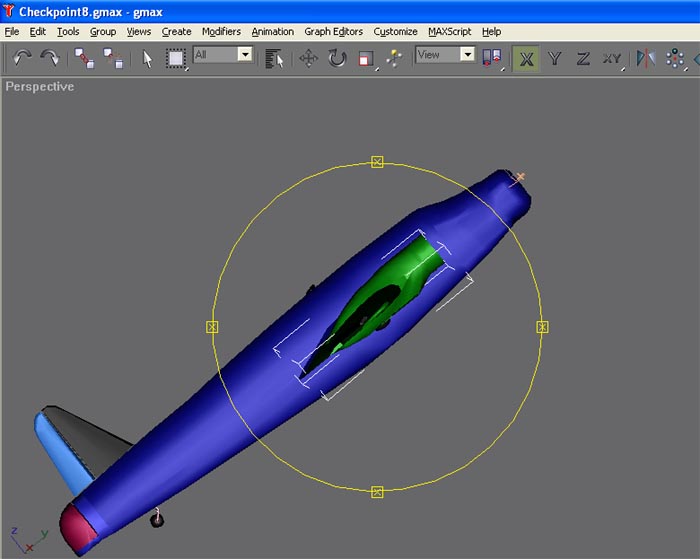Open the Modifiers menu

[x=221, y=31]
